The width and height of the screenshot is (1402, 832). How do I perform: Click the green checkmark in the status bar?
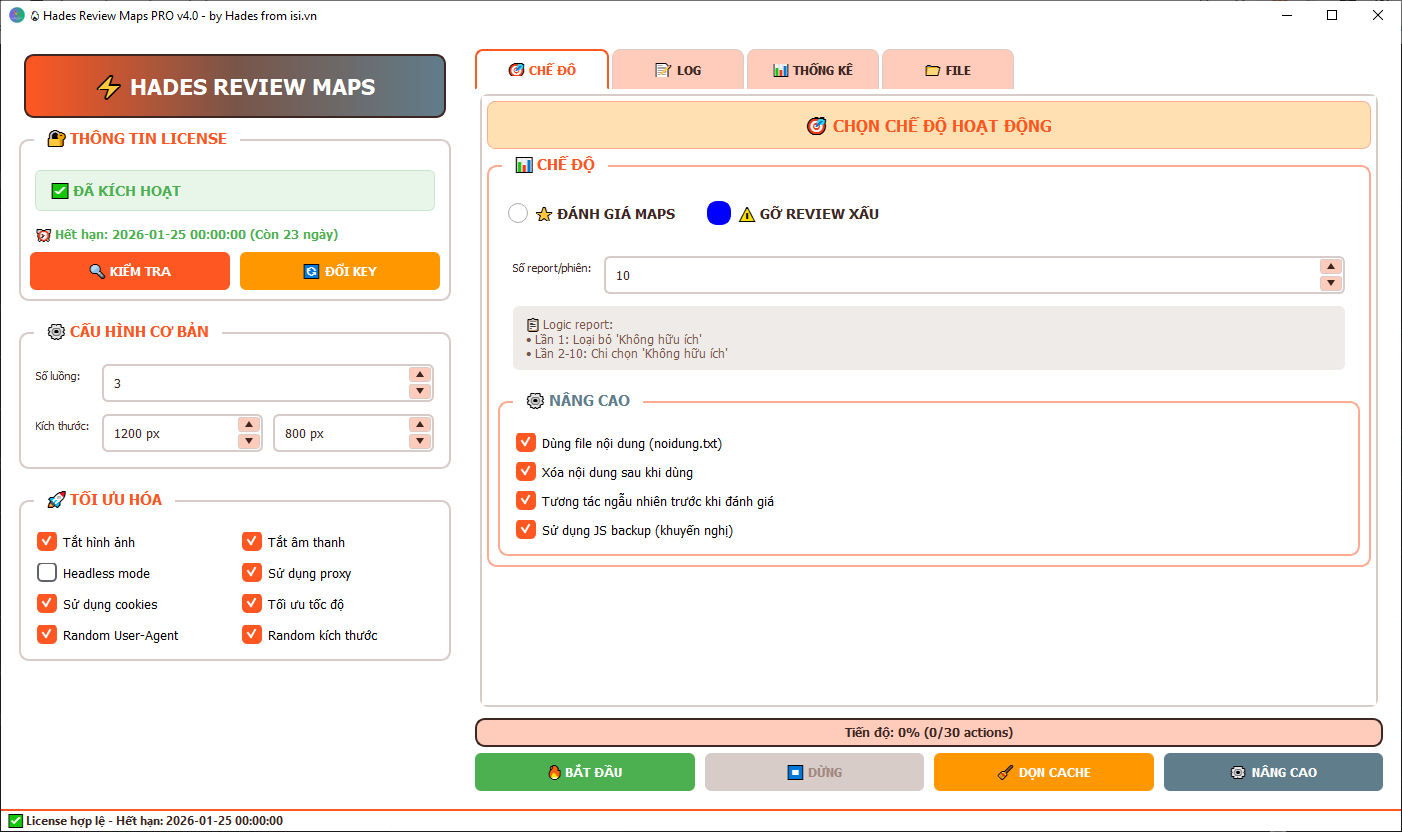[x=17, y=820]
